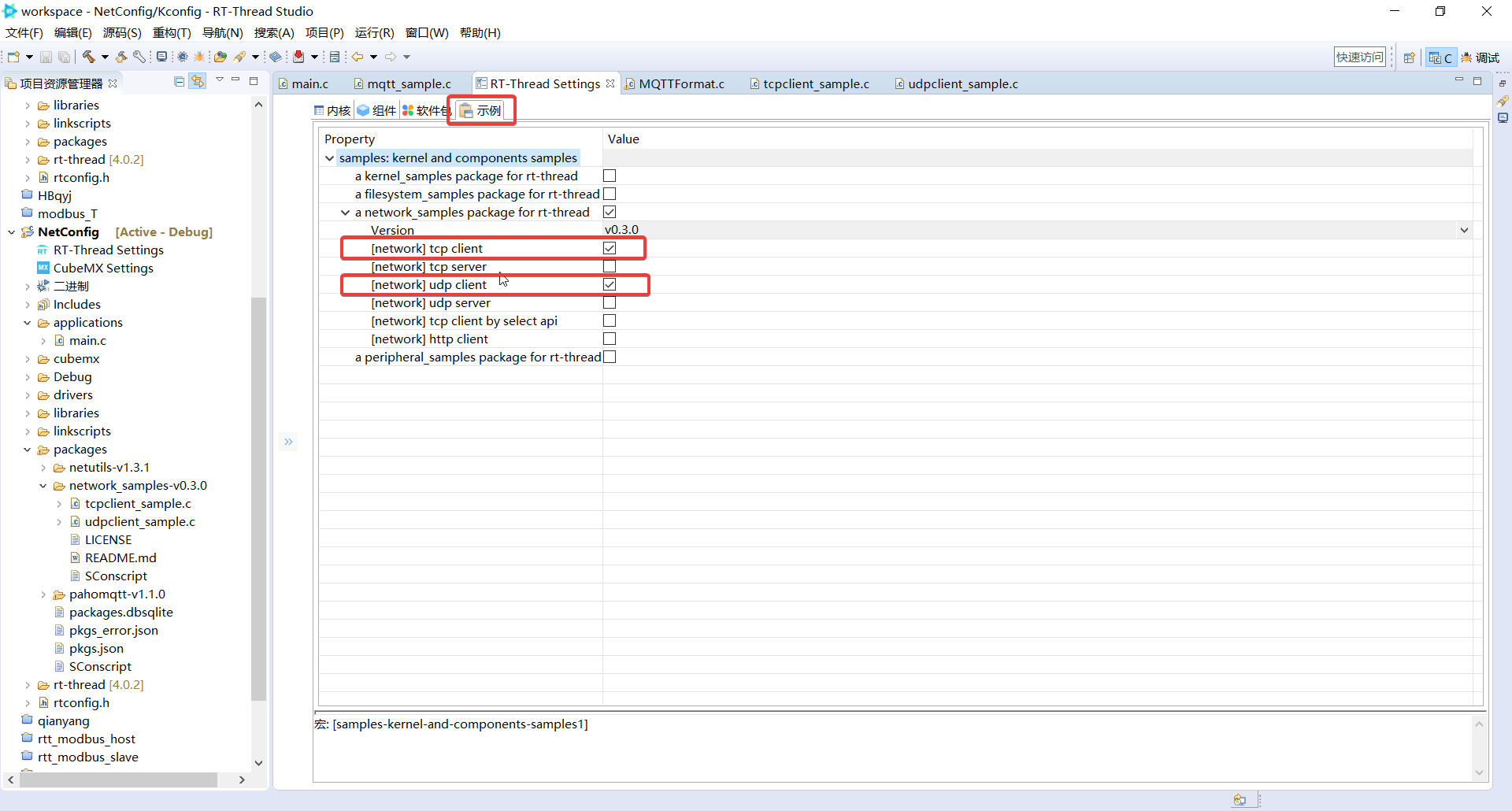The height and width of the screenshot is (811, 1512).
Task: Collapse network_samples-v0.3.0 folder
Action: point(43,486)
